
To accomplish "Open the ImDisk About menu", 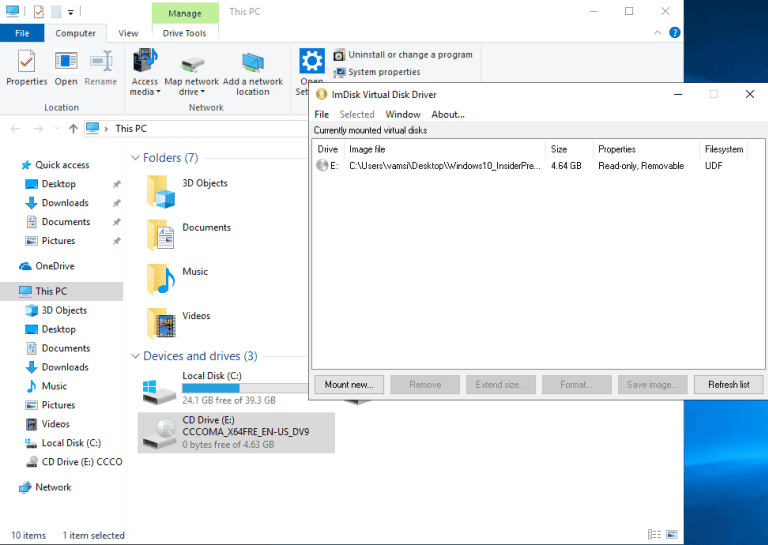I will (x=448, y=115).
